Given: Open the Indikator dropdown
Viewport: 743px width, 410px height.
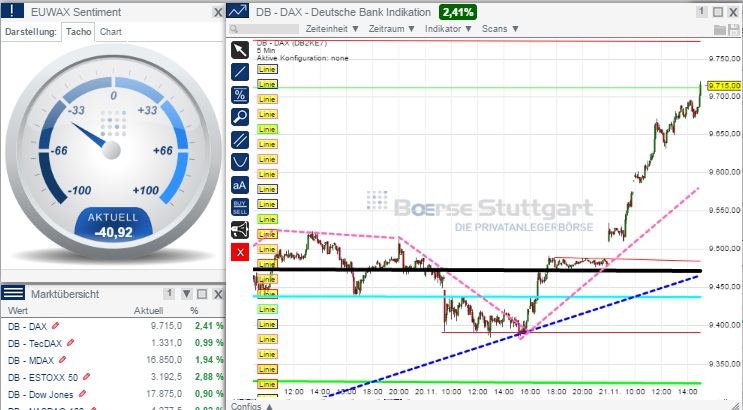Looking at the screenshot, I should tap(448, 29).
